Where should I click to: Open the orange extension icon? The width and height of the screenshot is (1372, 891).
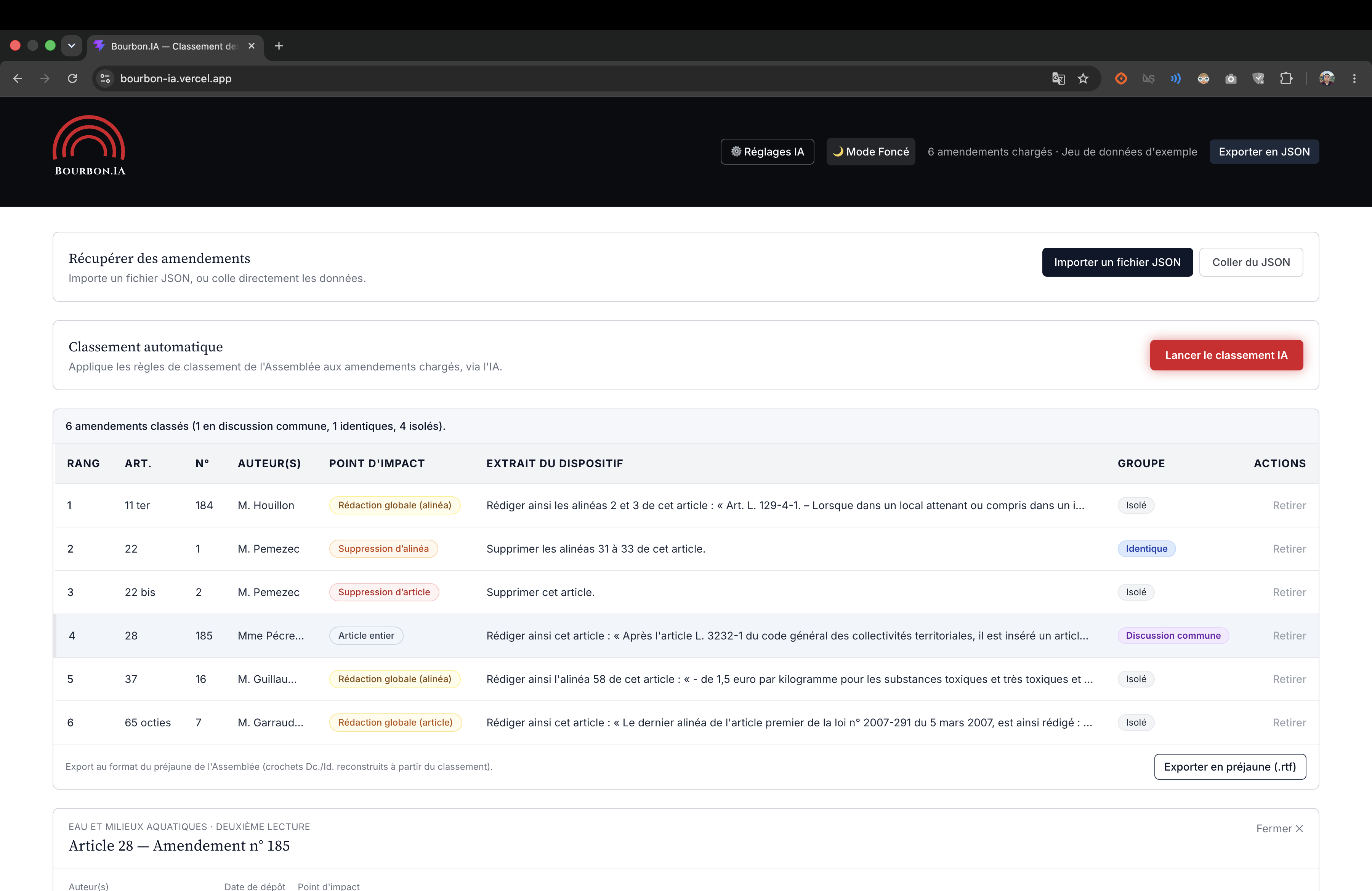[x=1121, y=79]
